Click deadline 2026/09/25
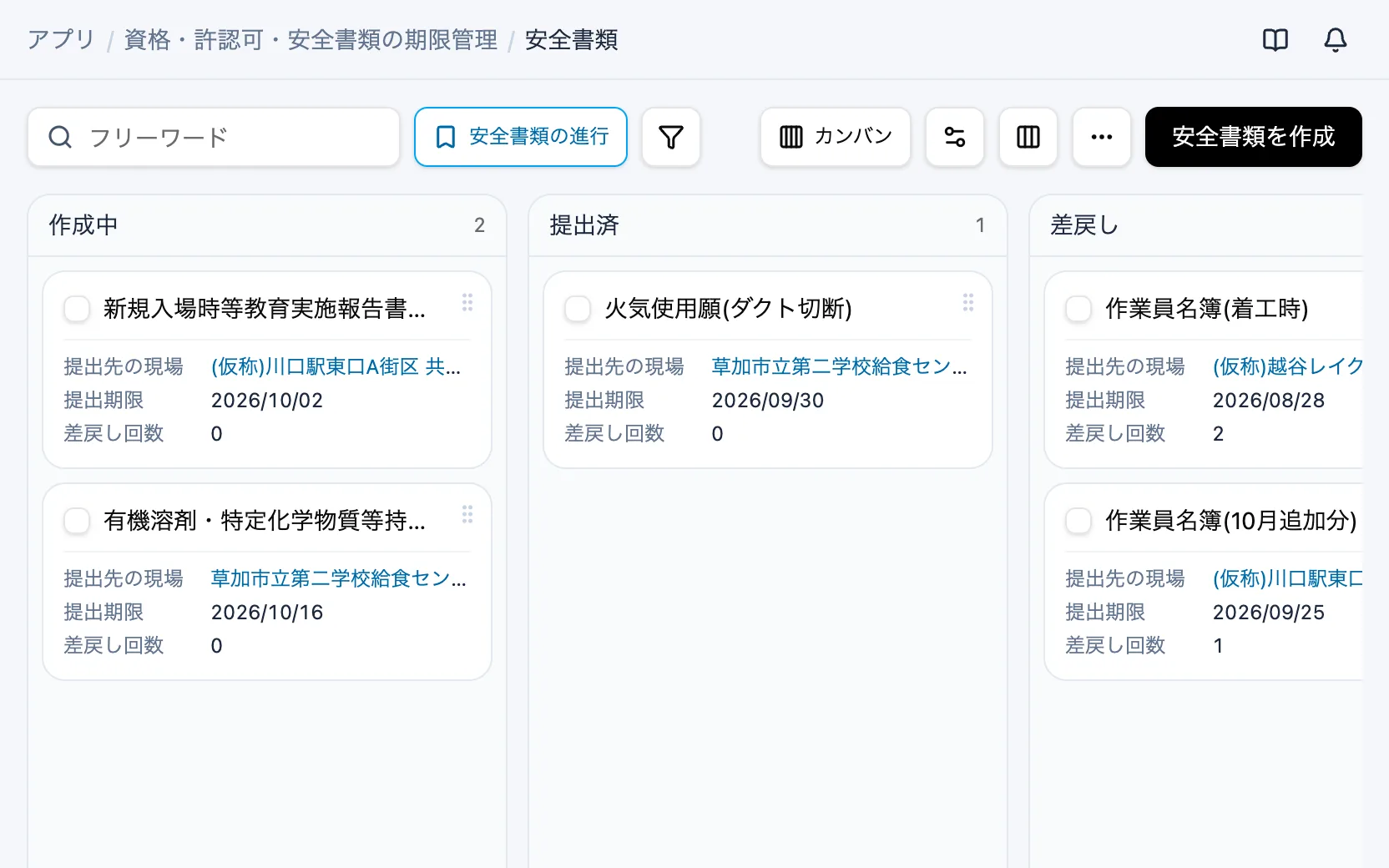Screen dimensions: 1389x868 1269,613
